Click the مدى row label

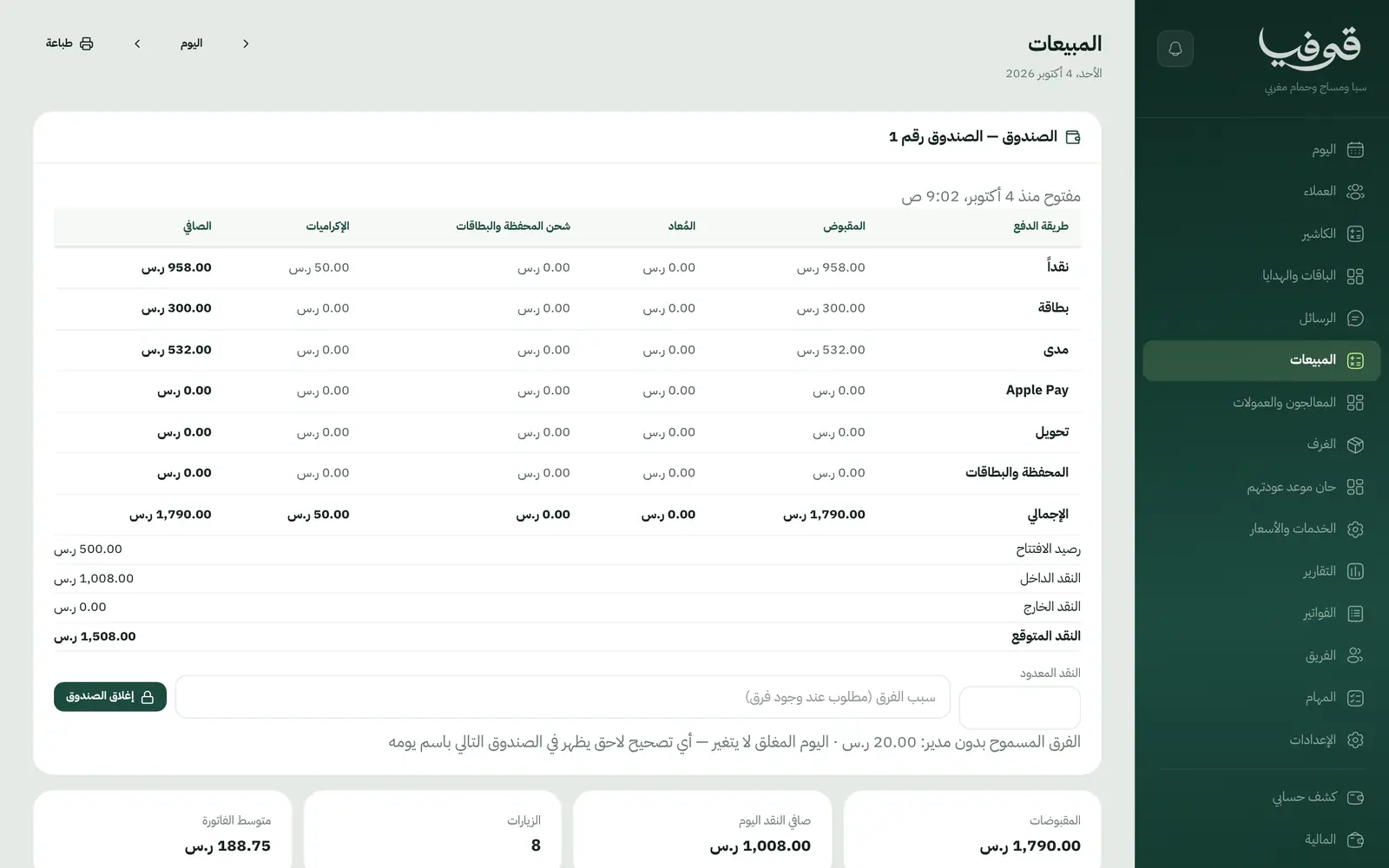(x=1056, y=350)
